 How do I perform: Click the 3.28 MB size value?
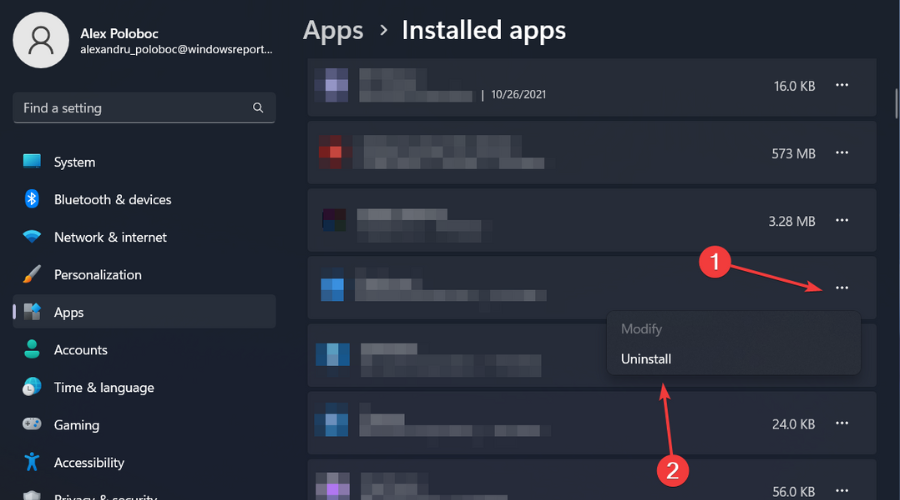tap(792, 222)
